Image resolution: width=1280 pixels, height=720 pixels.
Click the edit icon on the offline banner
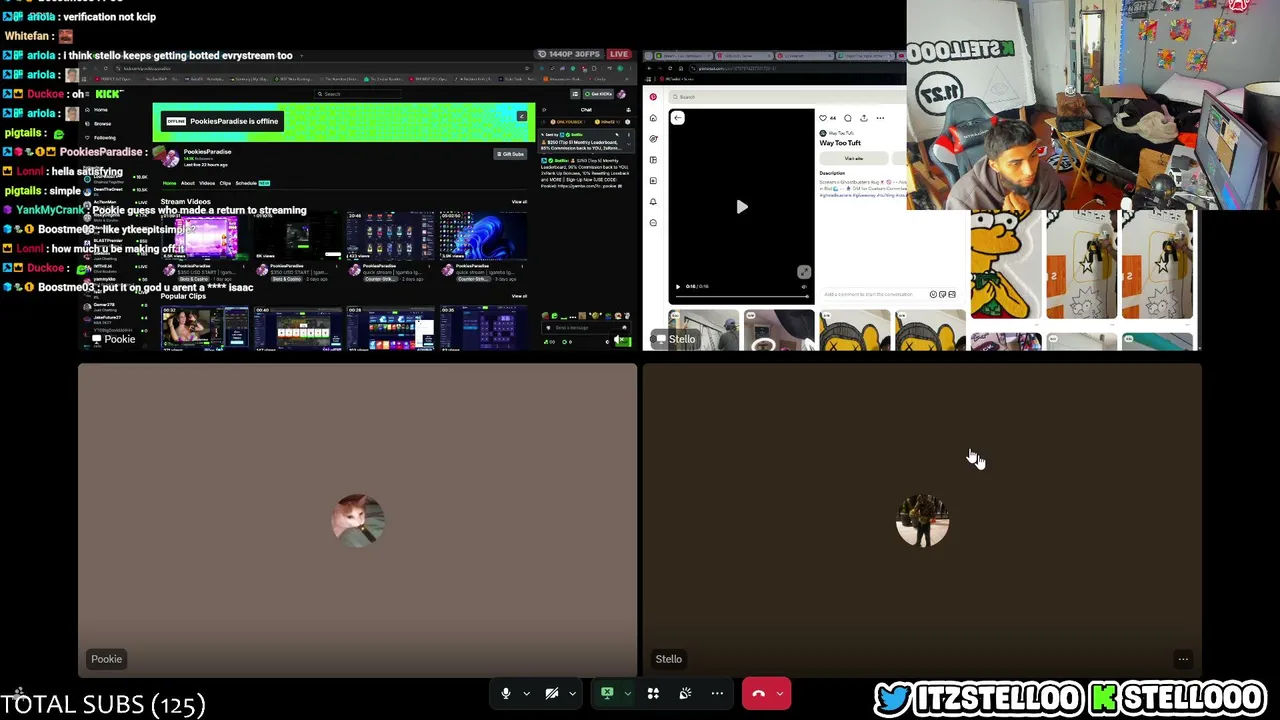(x=521, y=116)
